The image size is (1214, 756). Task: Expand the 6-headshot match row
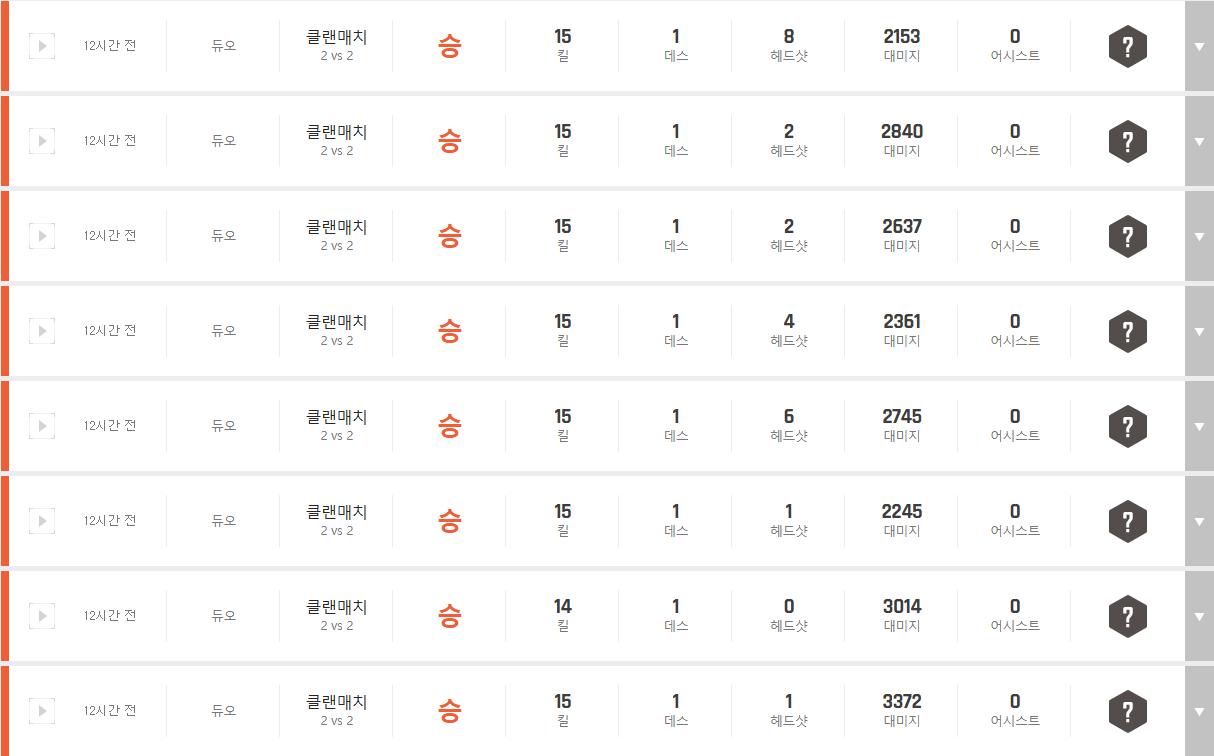(1199, 427)
